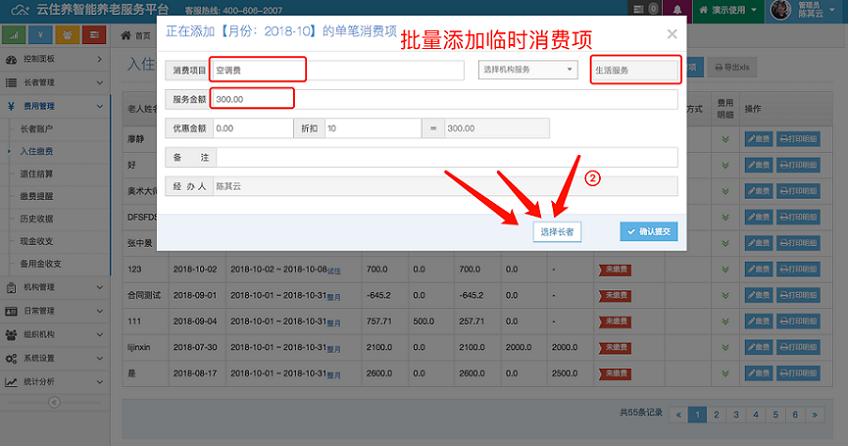Open 退住结算 in the sidebar

tap(38, 173)
